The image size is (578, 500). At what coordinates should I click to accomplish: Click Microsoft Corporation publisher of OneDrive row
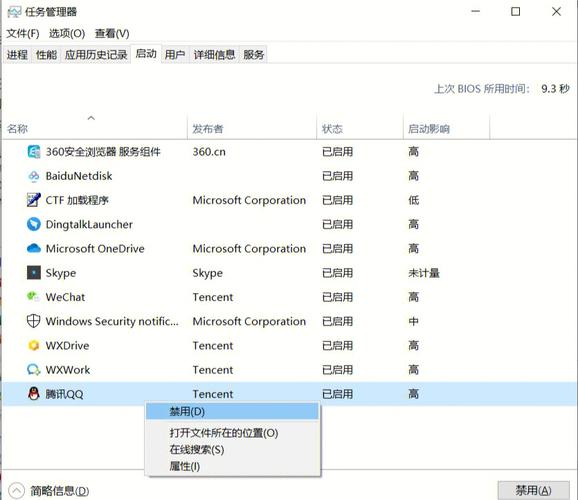pyautogui.click(x=249, y=249)
